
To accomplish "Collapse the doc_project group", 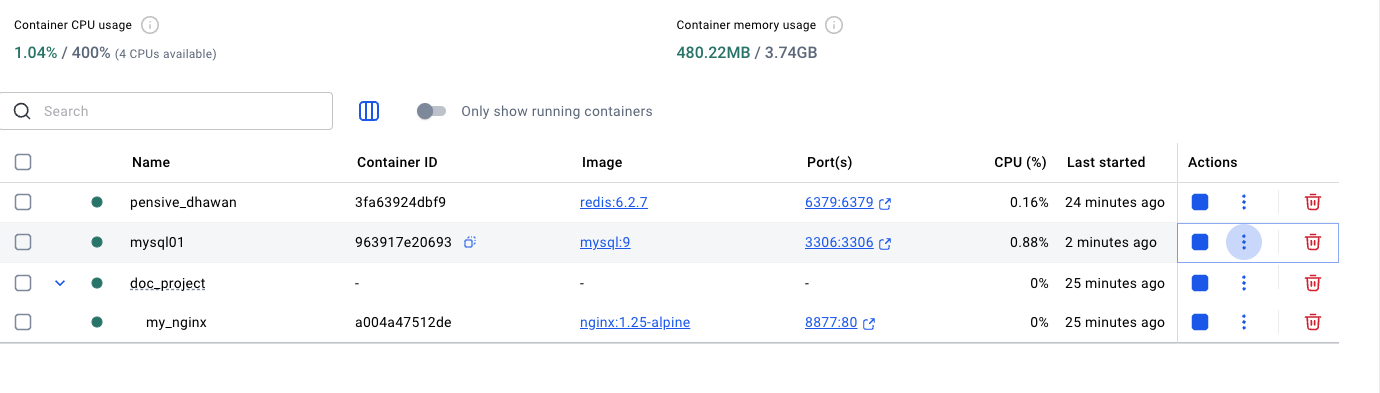I will [60, 283].
